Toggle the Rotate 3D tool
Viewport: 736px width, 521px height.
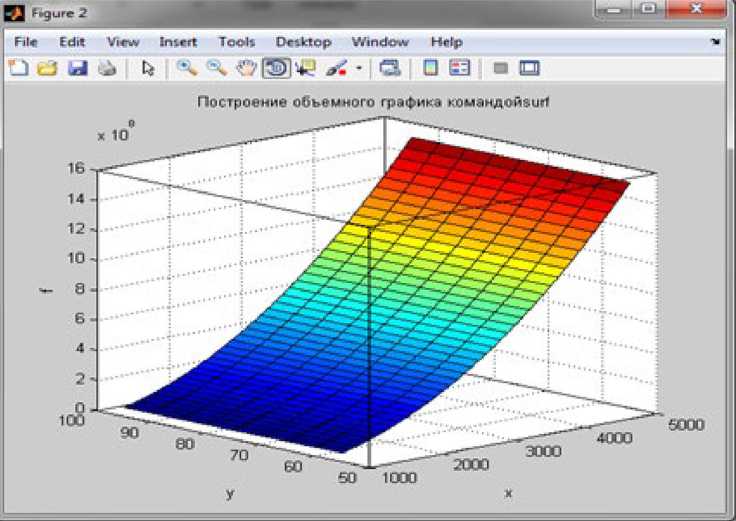click(x=276, y=68)
